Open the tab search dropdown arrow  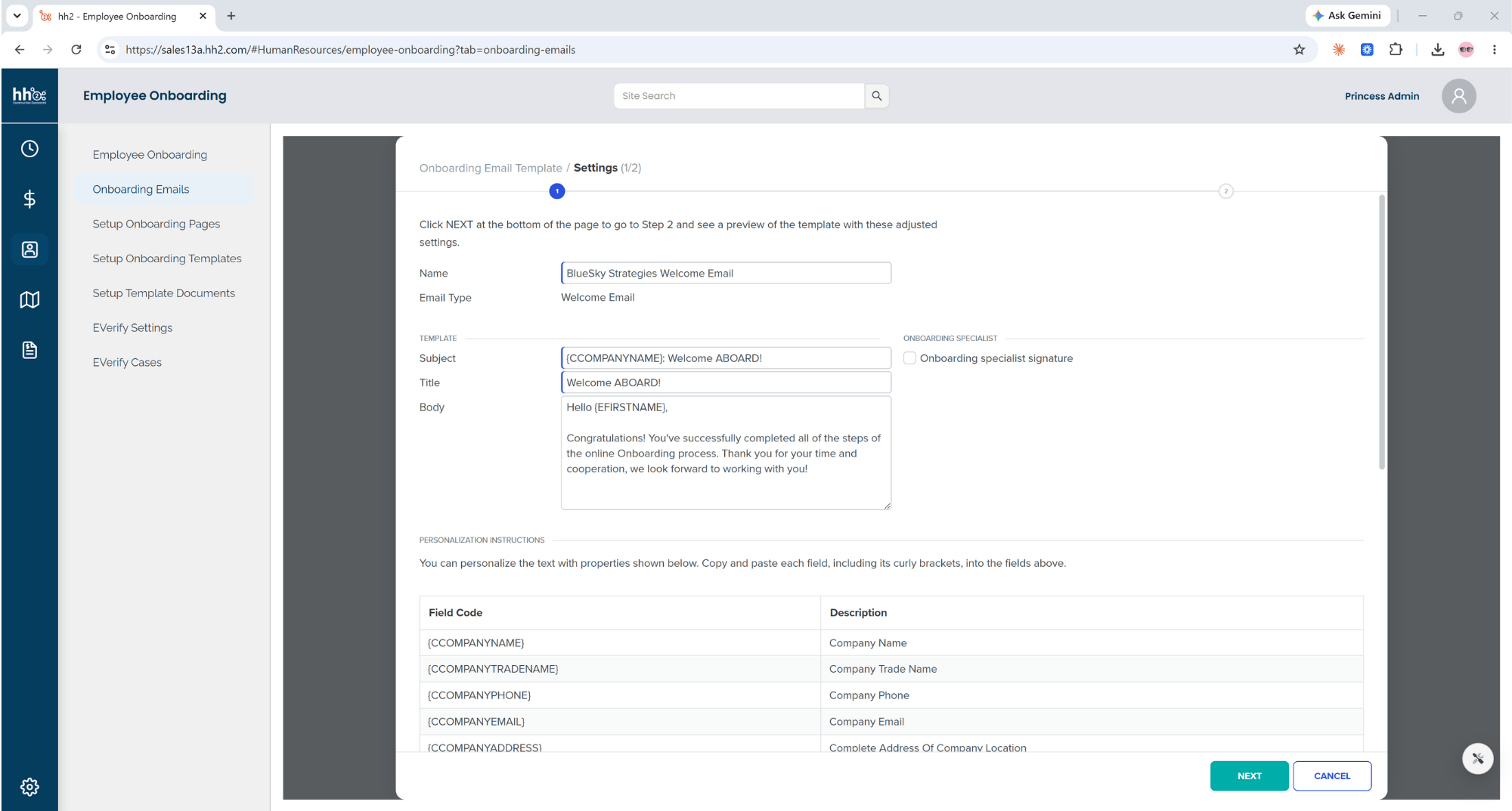[x=17, y=16]
